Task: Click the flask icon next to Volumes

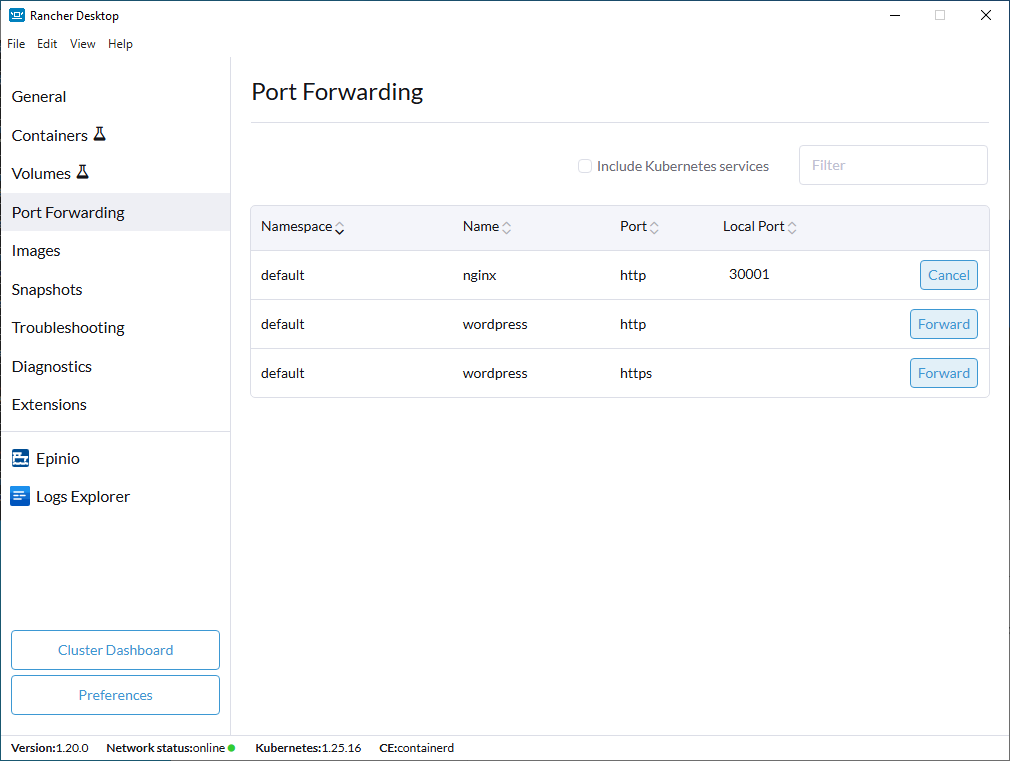Action: 83,173
